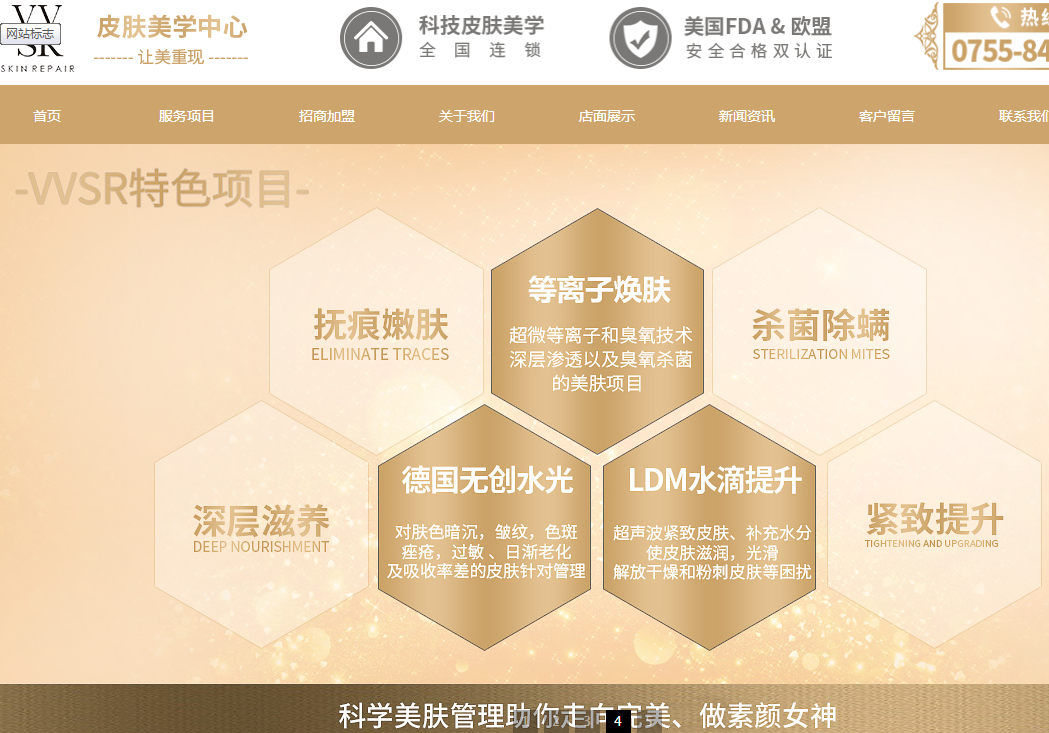The image size is (1049, 733).
Task: Open the 关于我们 navigation link
Action: click(x=467, y=116)
